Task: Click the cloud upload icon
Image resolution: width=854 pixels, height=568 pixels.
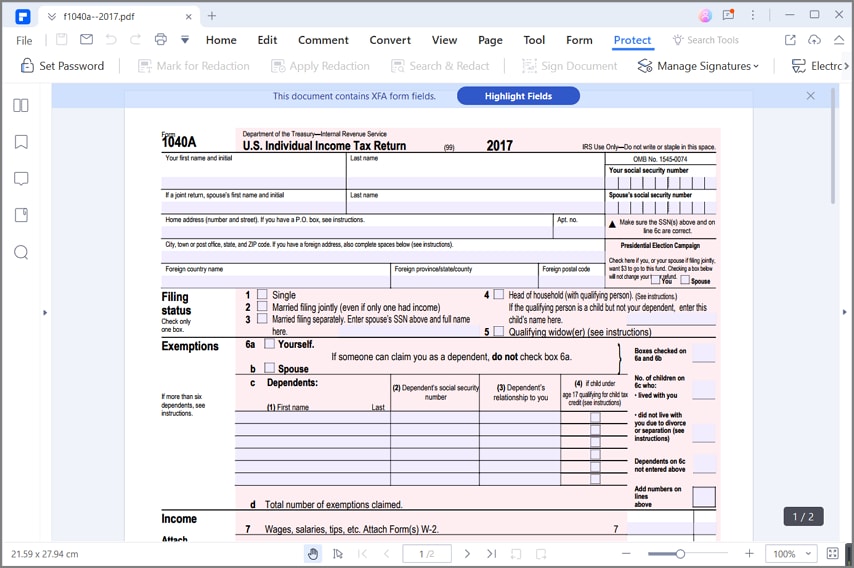Action: (x=814, y=40)
